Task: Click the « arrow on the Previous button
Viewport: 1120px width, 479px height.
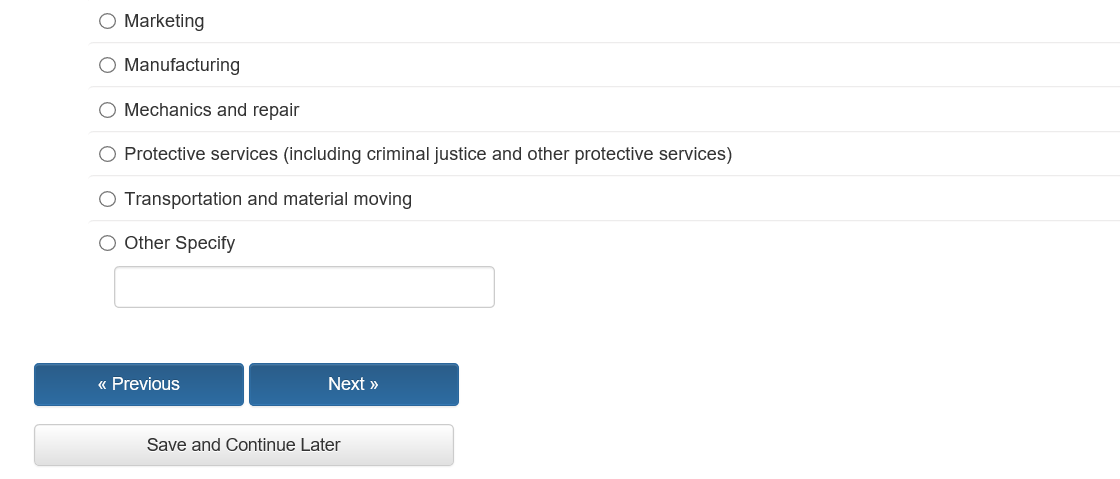Action: pyautogui.click(x=102, y=384)
